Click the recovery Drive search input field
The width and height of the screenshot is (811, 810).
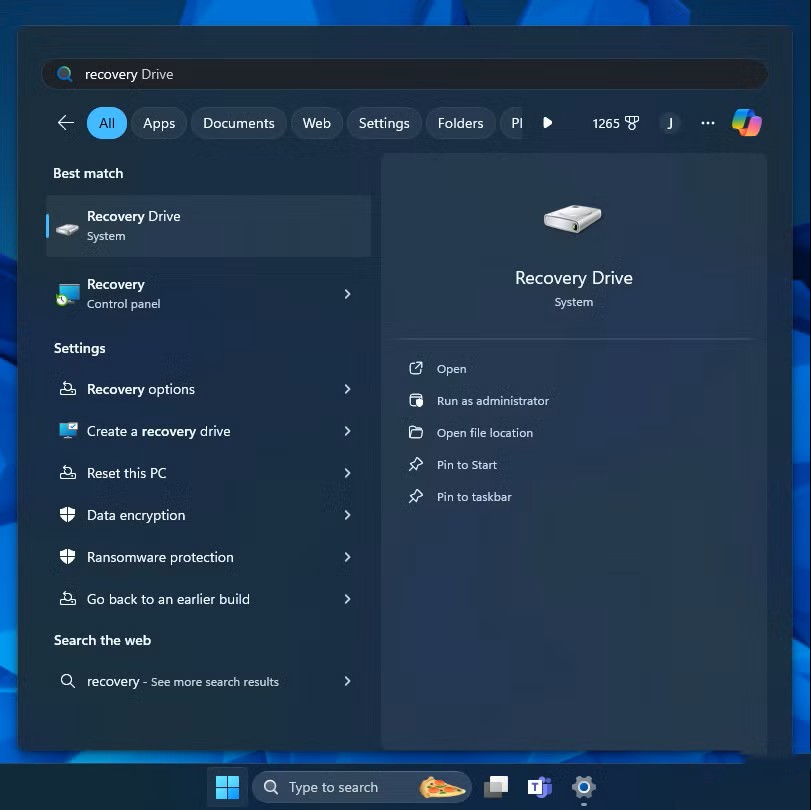click(x=400, y=74)
